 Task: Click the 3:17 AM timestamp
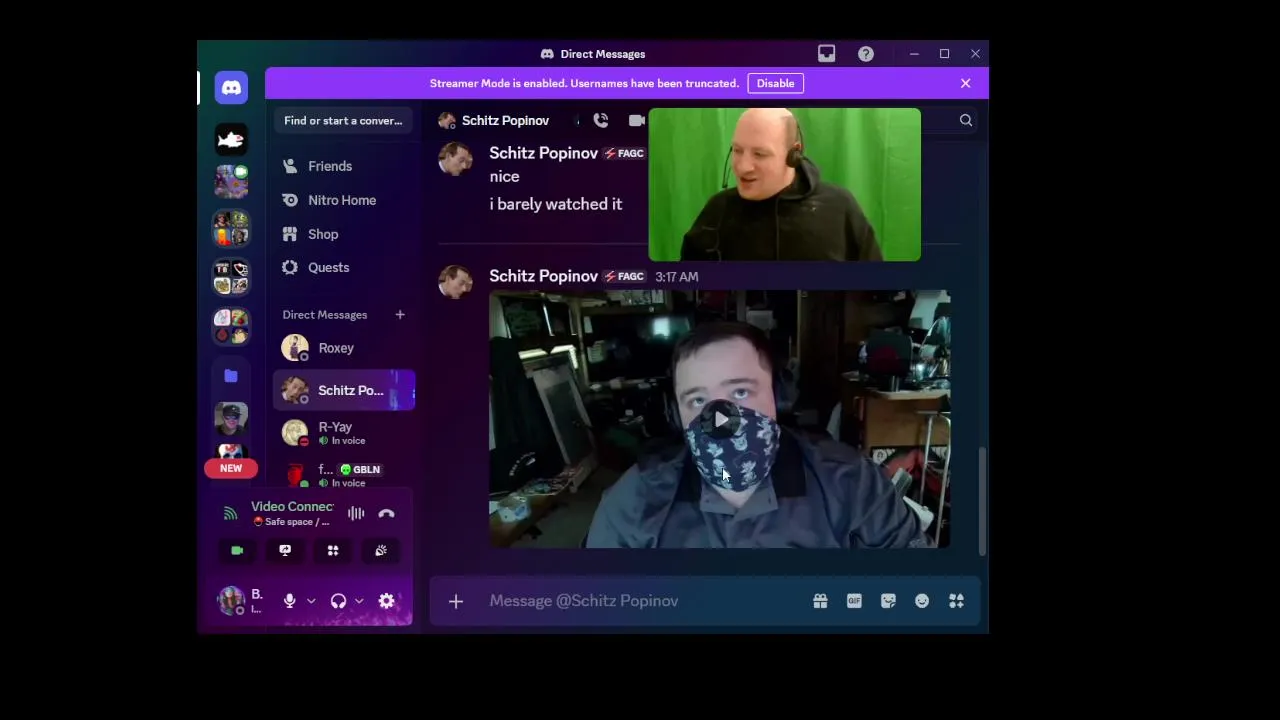pos(677,277)
